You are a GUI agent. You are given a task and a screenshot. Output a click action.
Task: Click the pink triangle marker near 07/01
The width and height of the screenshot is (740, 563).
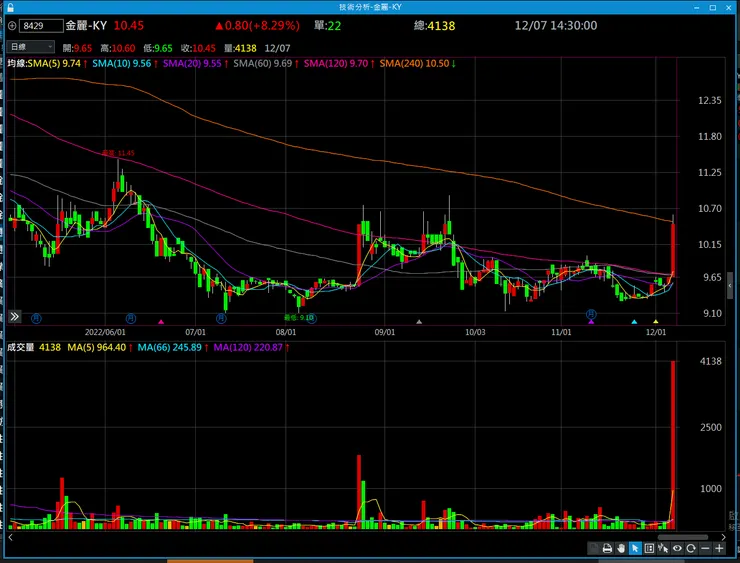161,322
